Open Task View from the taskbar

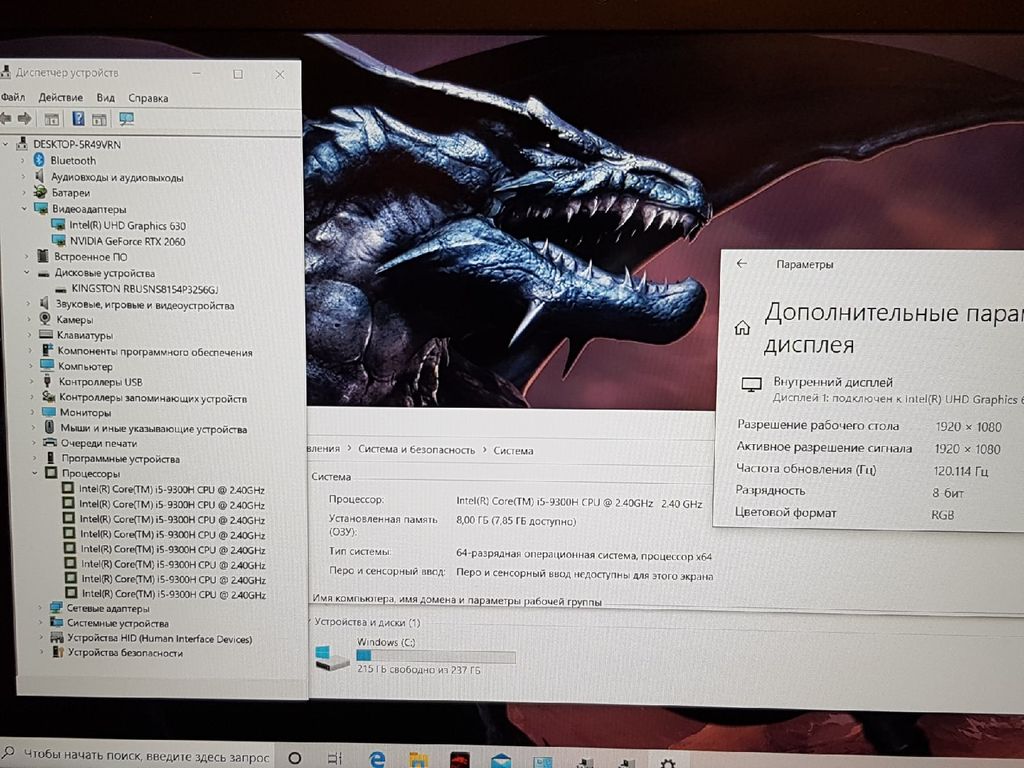(335, 758)
